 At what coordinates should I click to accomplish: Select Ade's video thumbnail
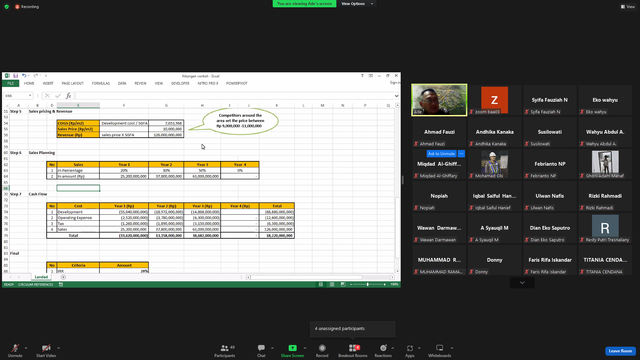coord(439,100)
